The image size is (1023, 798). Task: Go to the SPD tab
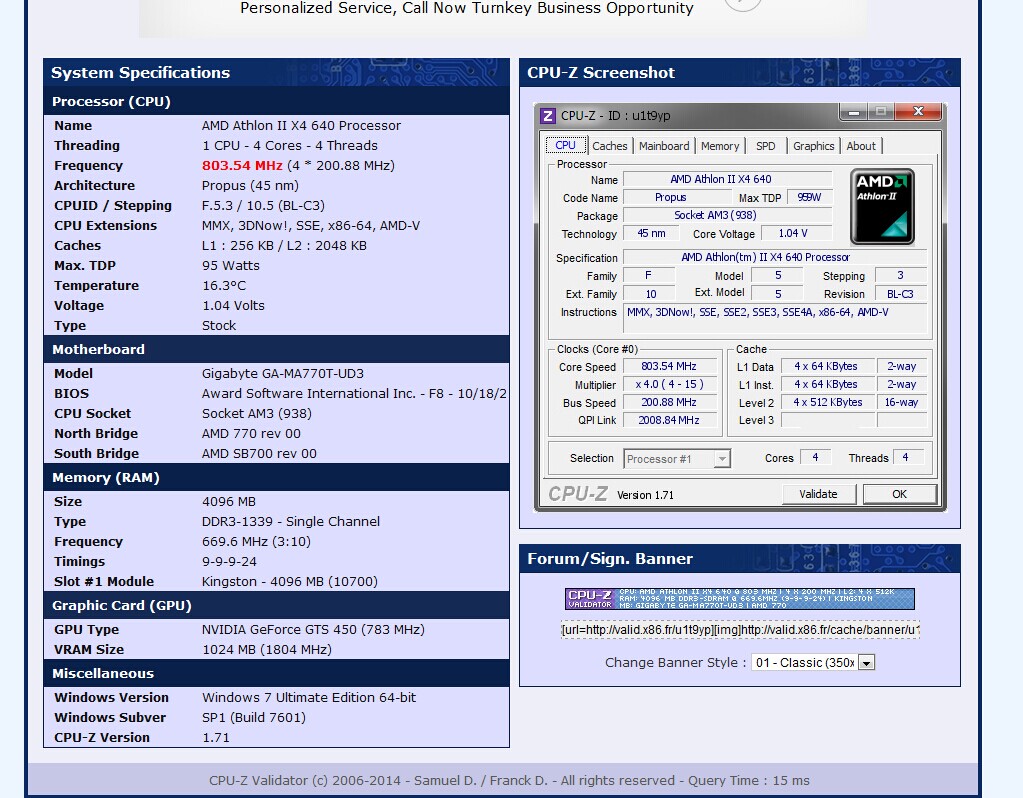tap(765, 146)
